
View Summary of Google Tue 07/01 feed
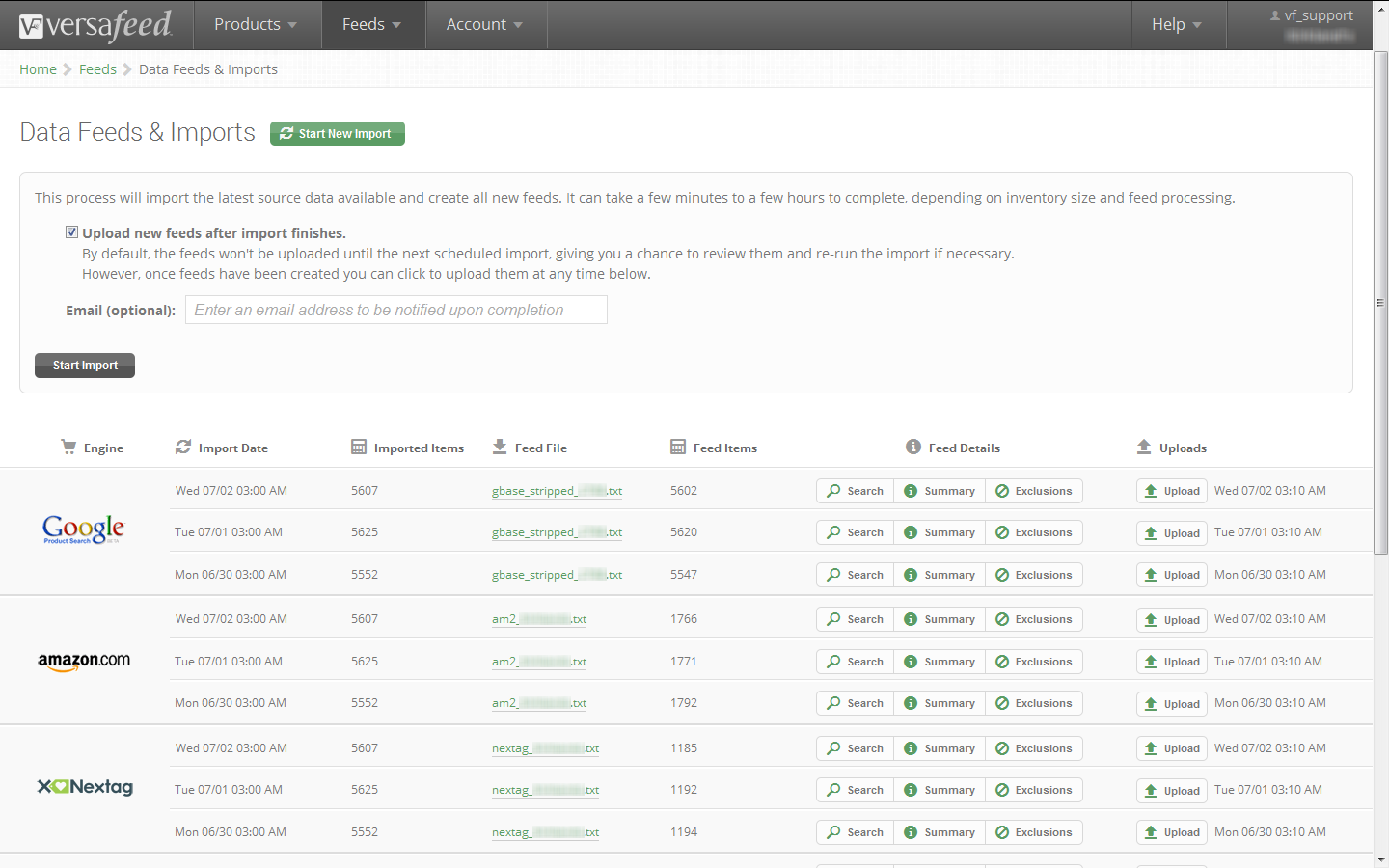(x=940, y=532)
